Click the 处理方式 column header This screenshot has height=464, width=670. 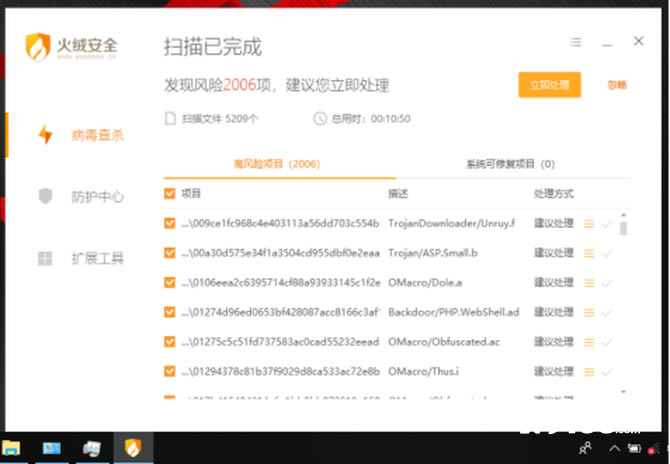pyautogui.click(x=554, y=194)
